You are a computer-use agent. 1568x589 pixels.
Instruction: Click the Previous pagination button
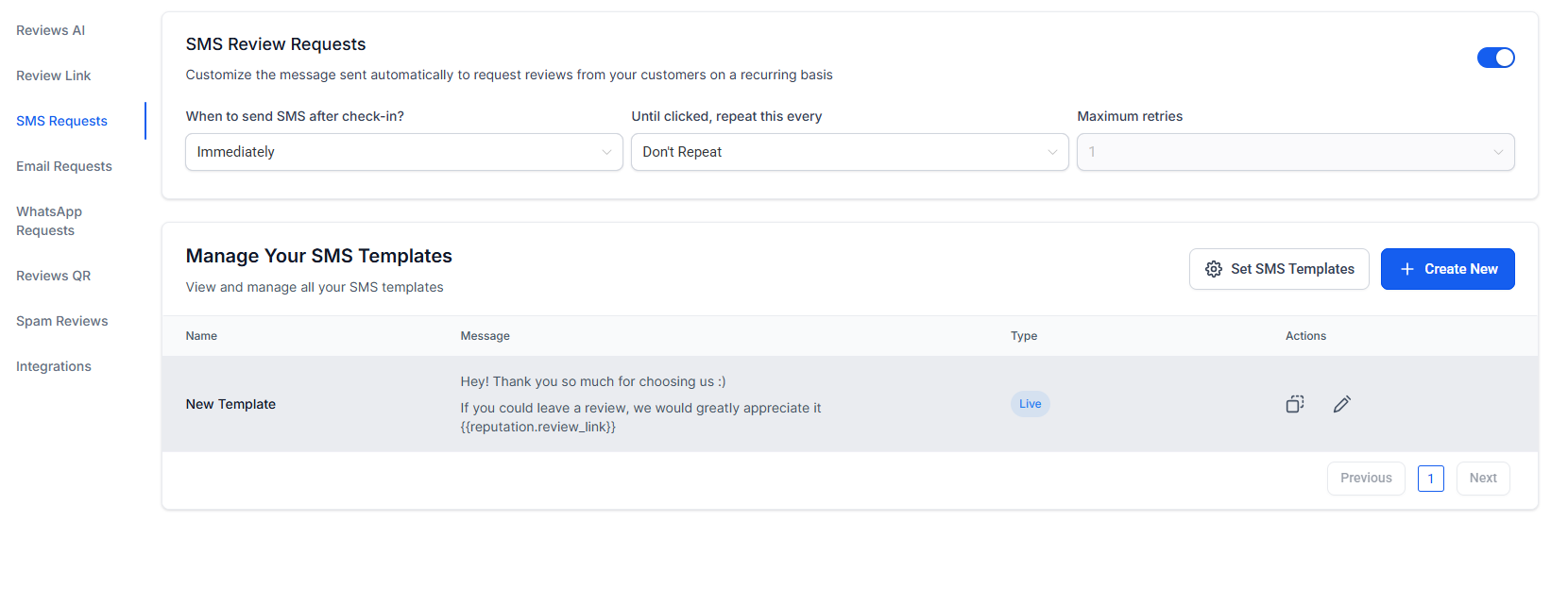click(1366, 479)
